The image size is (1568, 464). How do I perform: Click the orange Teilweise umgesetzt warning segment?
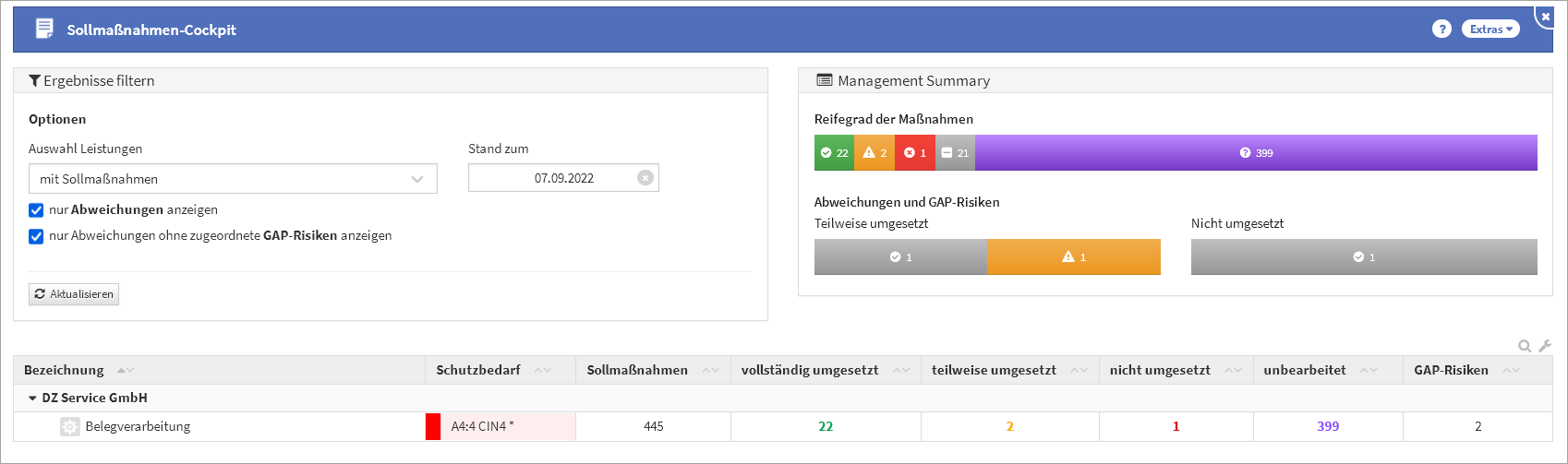click(x=1074, y=257)
